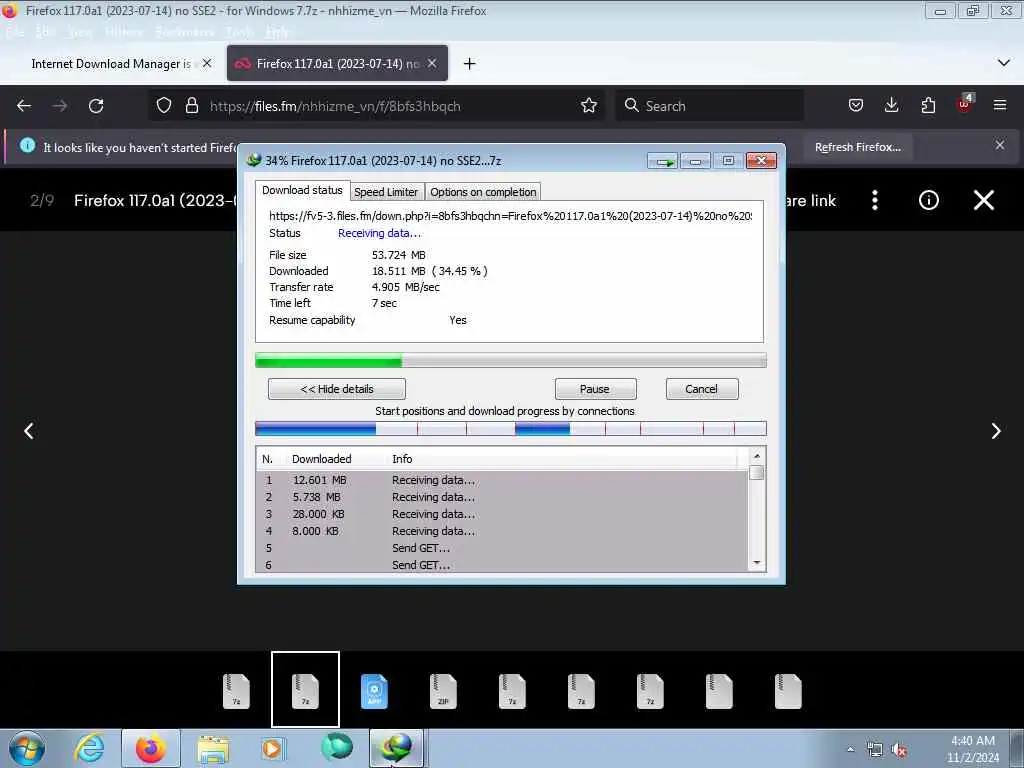Close the files.fm file preview with X
Screen dimensions: 1024x768
984,200
